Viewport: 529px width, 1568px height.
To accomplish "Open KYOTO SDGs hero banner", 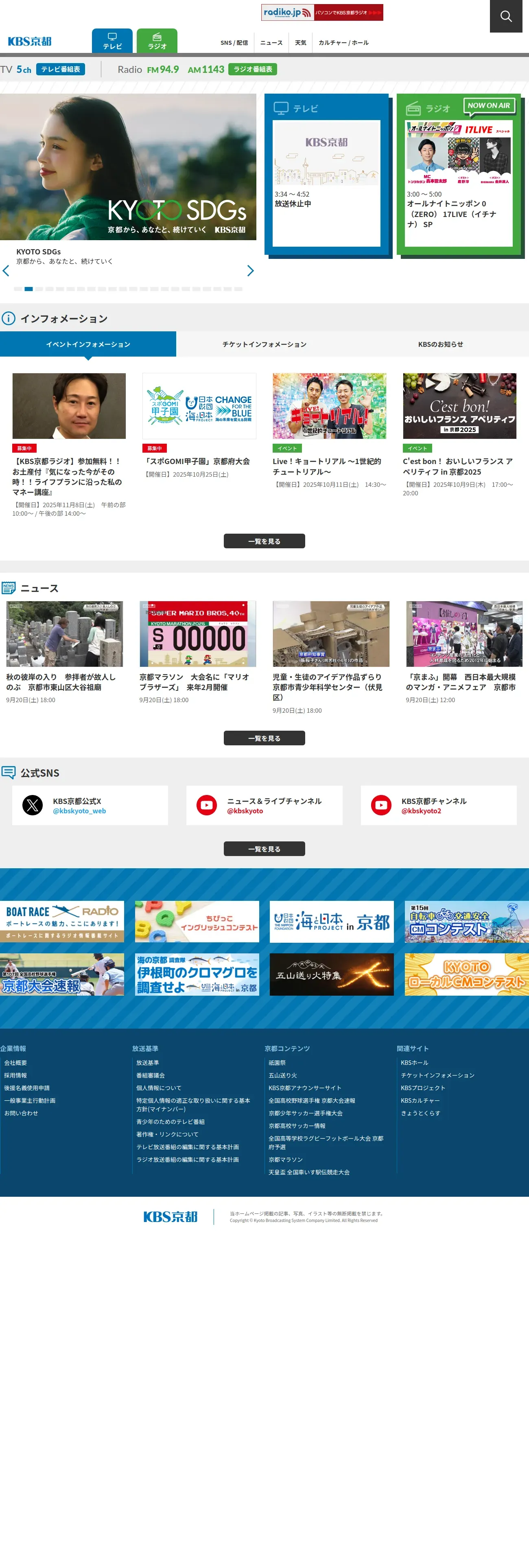I will tap(128, 167).
